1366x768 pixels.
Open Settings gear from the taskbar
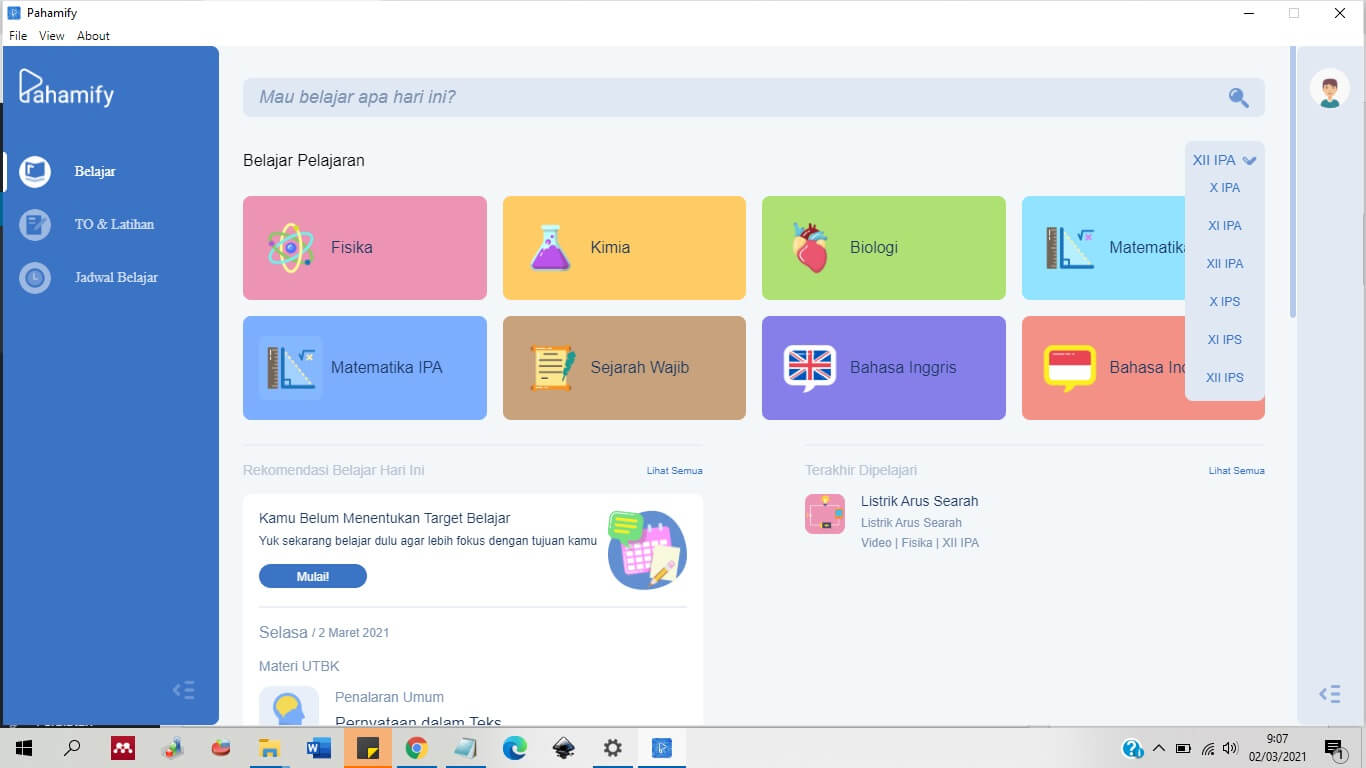(613, 748)
